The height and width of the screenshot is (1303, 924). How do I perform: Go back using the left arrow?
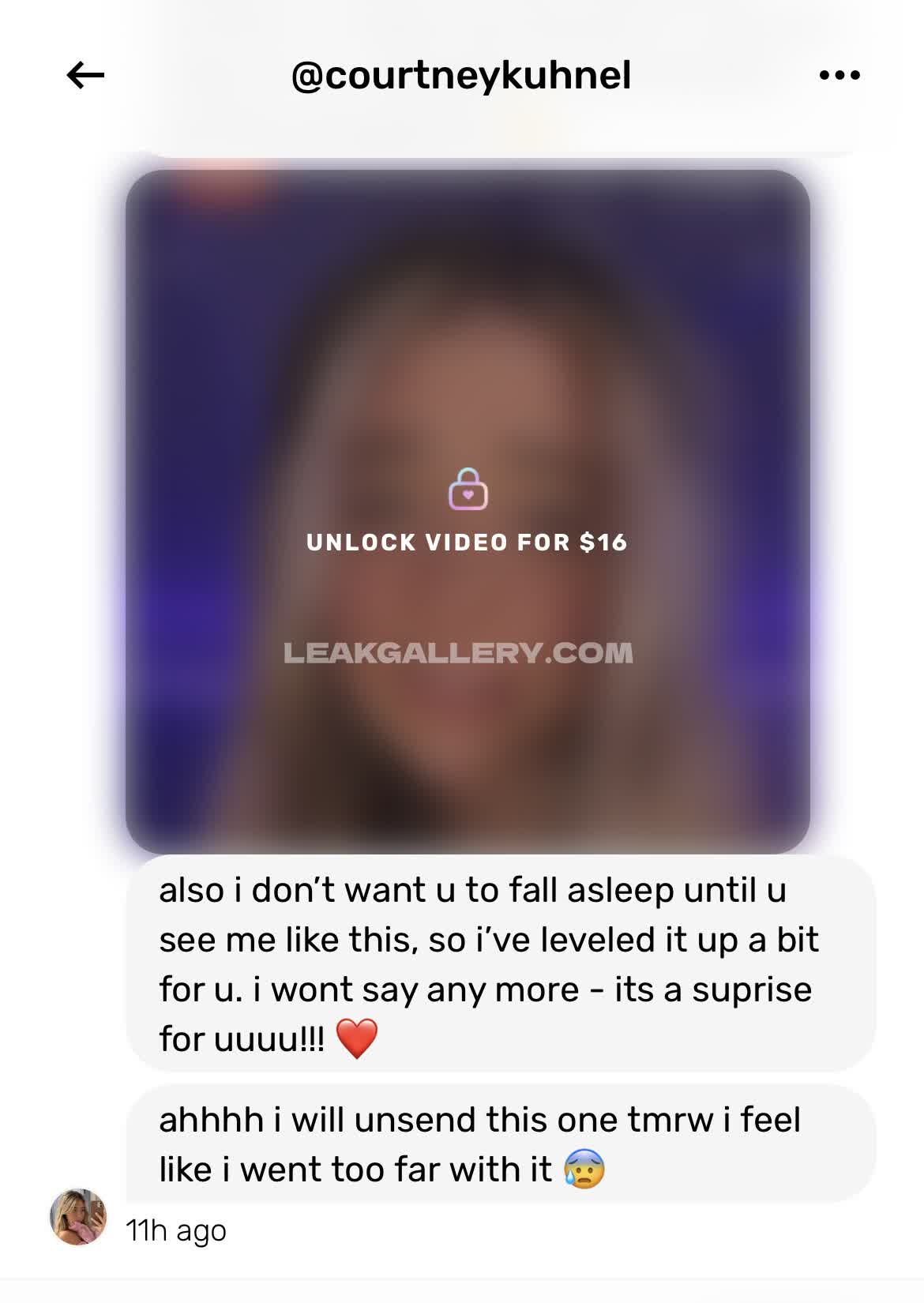85,76
